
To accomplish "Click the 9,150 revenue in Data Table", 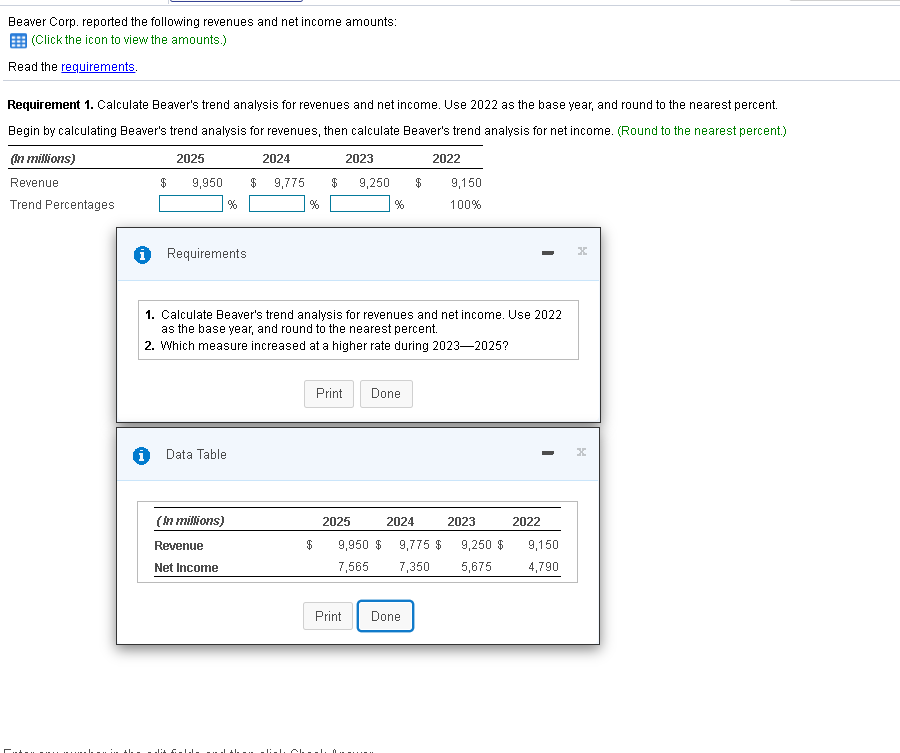I will point(543,545).
